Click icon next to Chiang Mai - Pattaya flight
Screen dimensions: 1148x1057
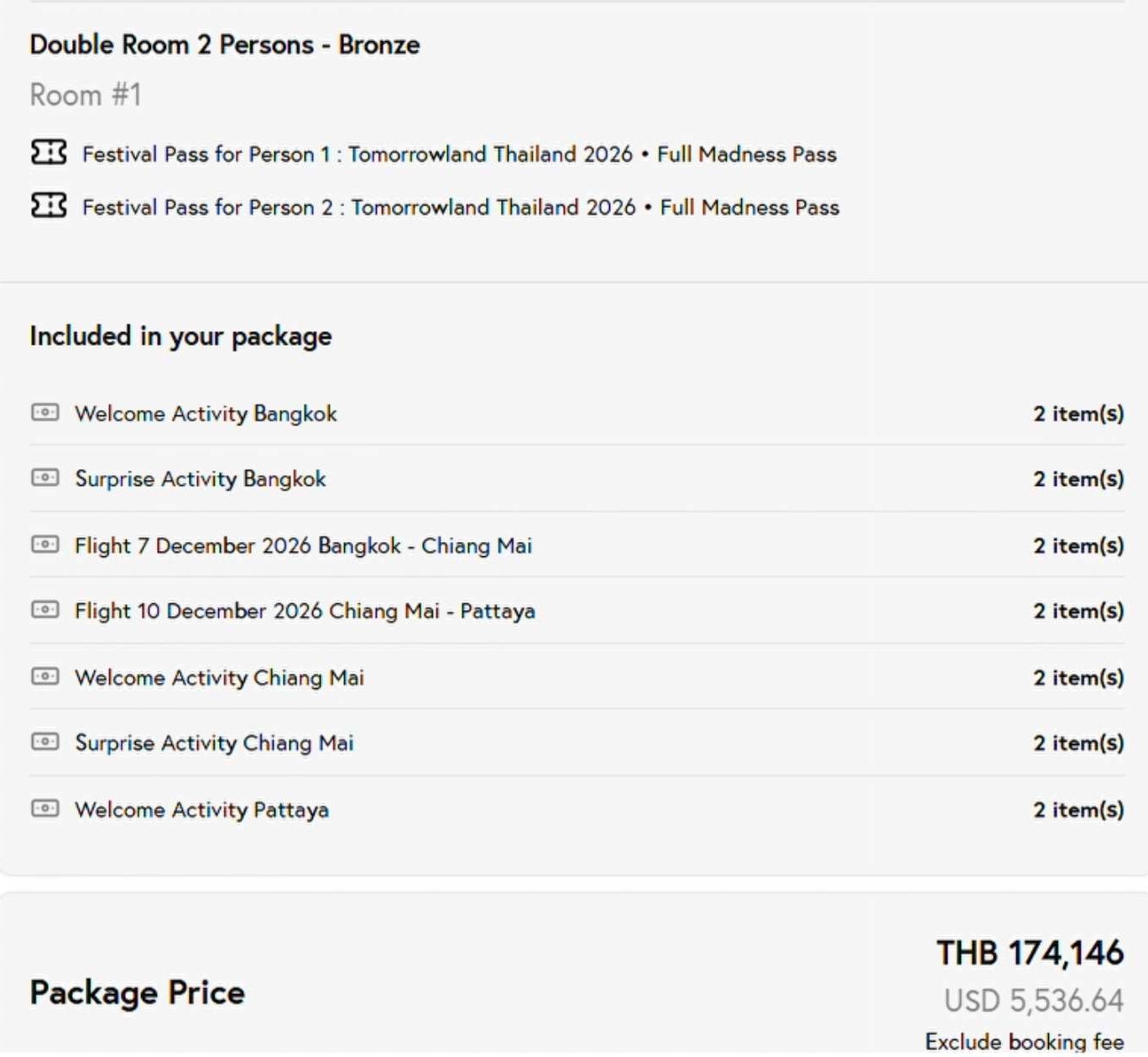pyautogui.click(x=45, y=610)
